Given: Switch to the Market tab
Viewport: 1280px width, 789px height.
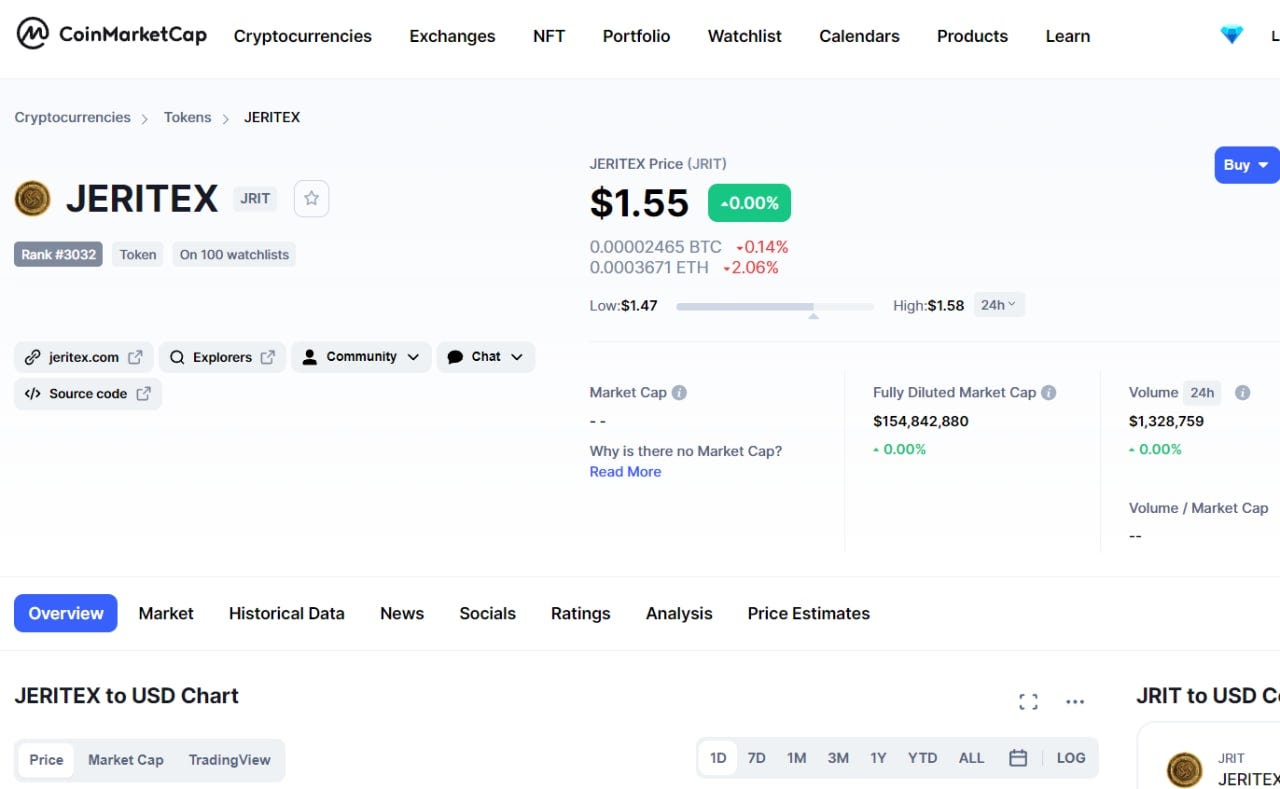Looking at the screenshot, I should (x=166, y=613).
